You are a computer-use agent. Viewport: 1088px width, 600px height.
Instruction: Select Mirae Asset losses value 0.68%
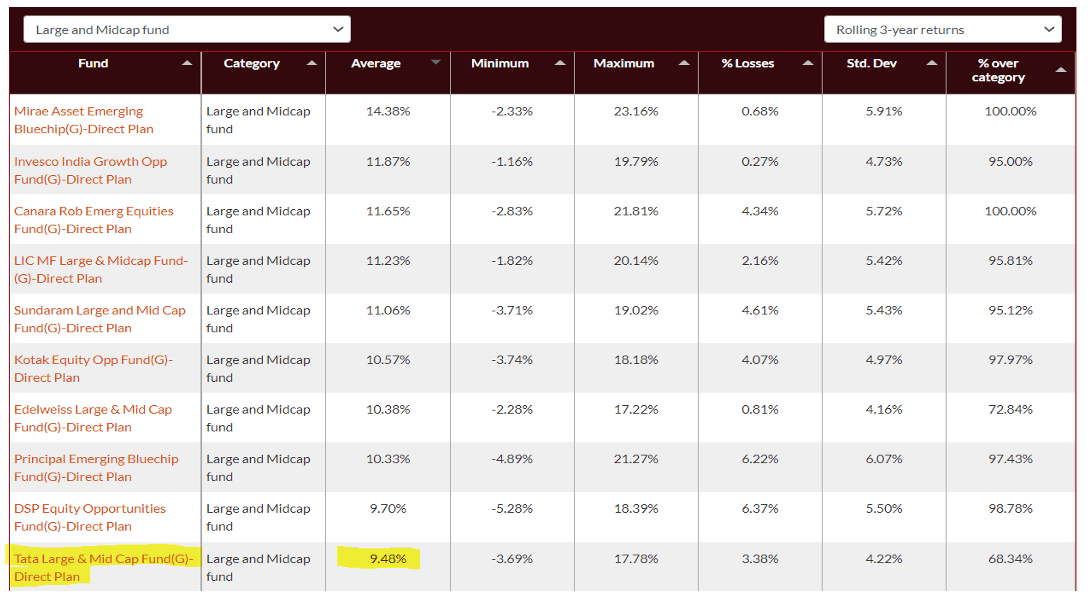760,111
